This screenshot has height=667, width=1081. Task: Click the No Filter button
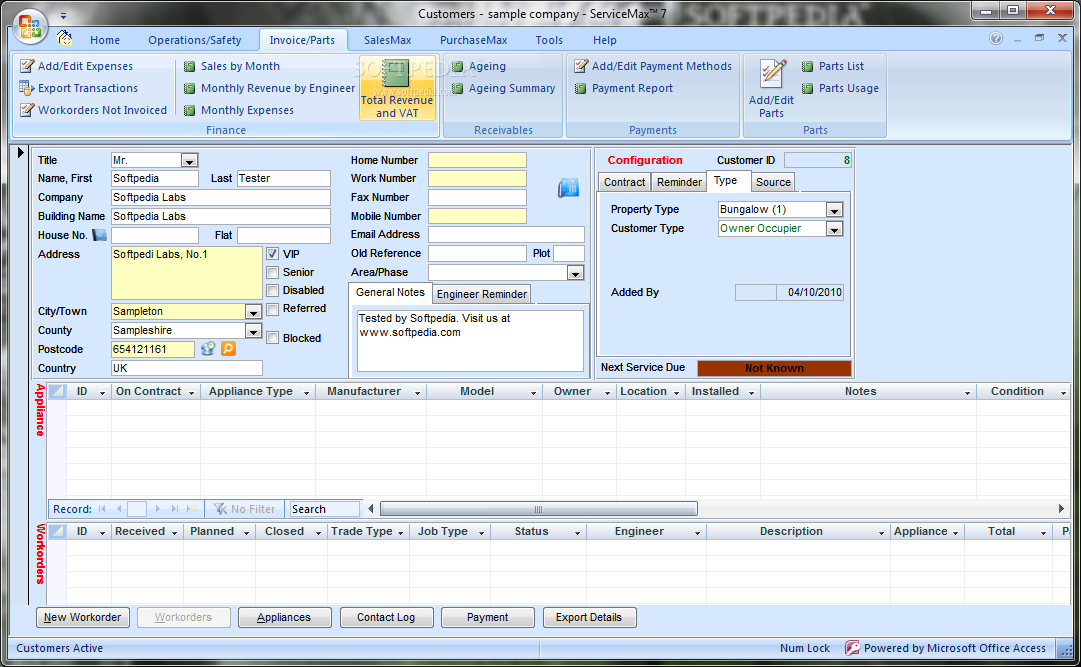pos(245,509)
